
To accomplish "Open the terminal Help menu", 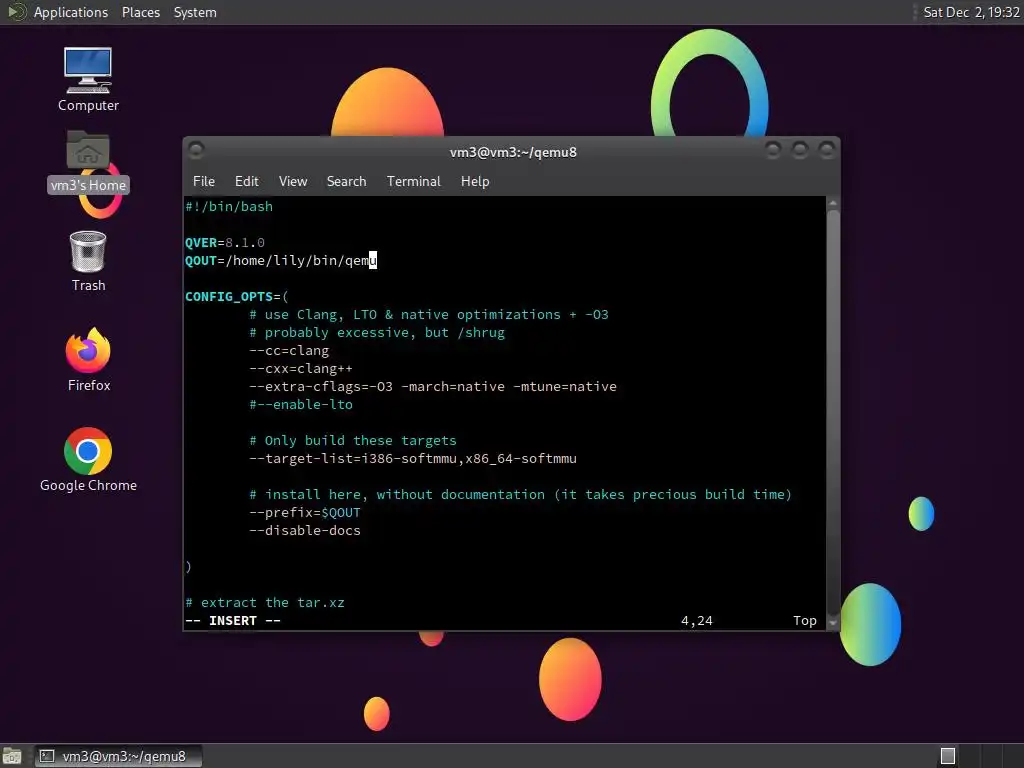I will [x=475, y=182].
